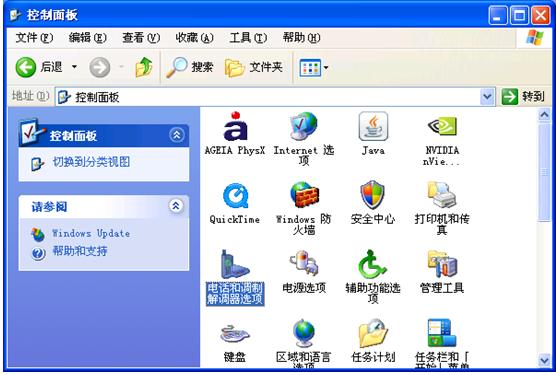Click the 切换到分类视图 link
Viewport: 556px width, 375px height.
click(91, 162)
